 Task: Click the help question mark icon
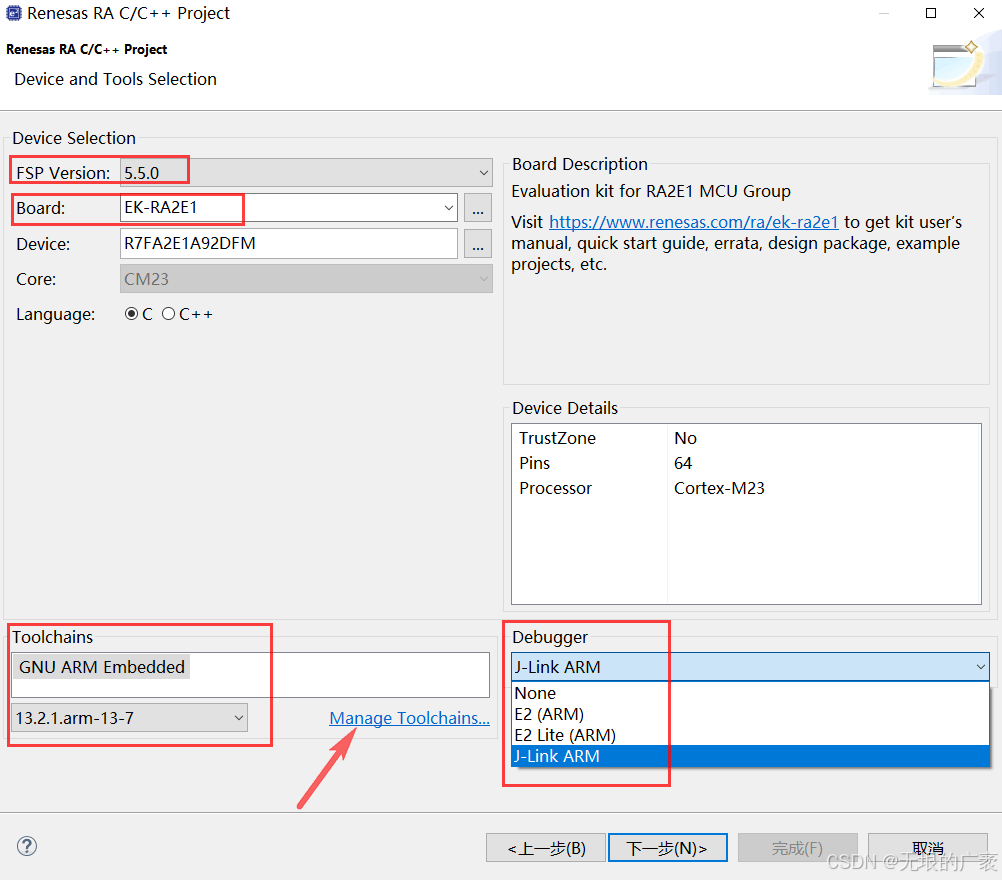(27, 845)
